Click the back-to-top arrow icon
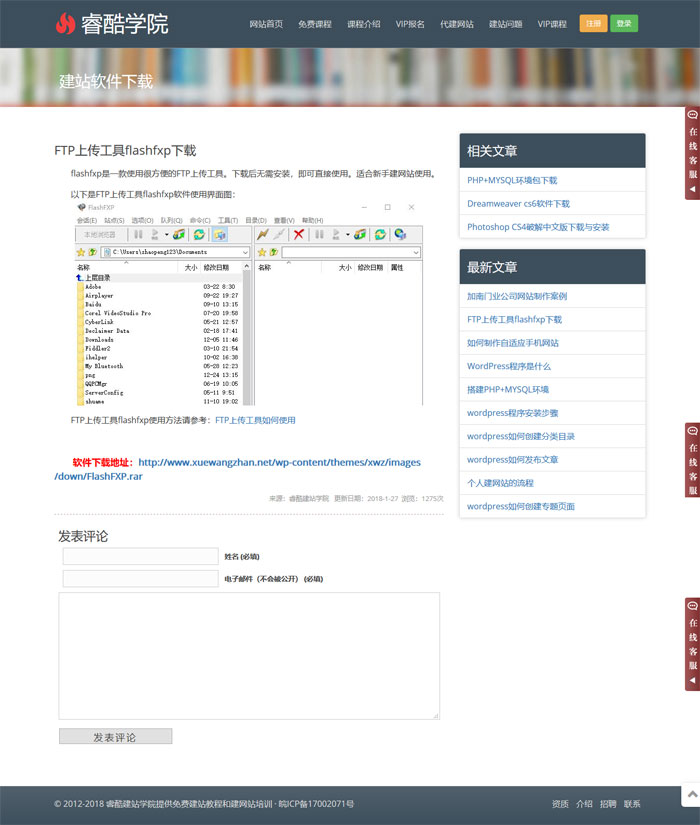 coord(692,794)
